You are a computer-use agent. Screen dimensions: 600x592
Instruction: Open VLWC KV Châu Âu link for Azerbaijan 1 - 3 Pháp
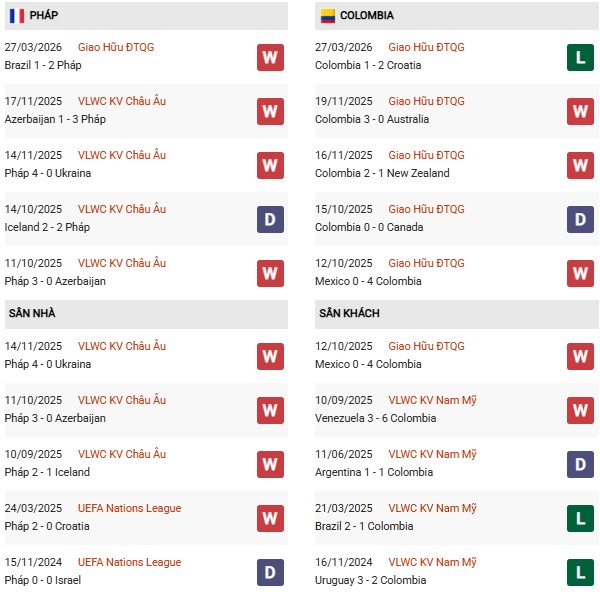[x=122, y=101]
